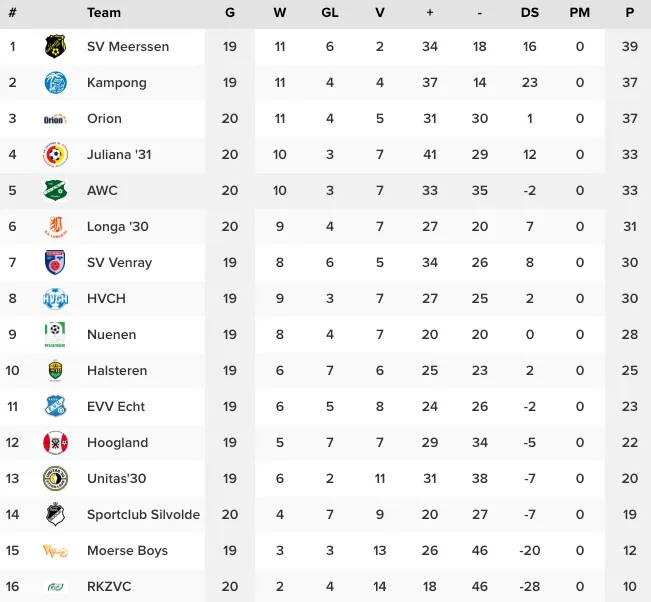The width and height of the screenshot is (651, 602).
Task: Sort by the W wins column header
Action: tap(279, 12)
